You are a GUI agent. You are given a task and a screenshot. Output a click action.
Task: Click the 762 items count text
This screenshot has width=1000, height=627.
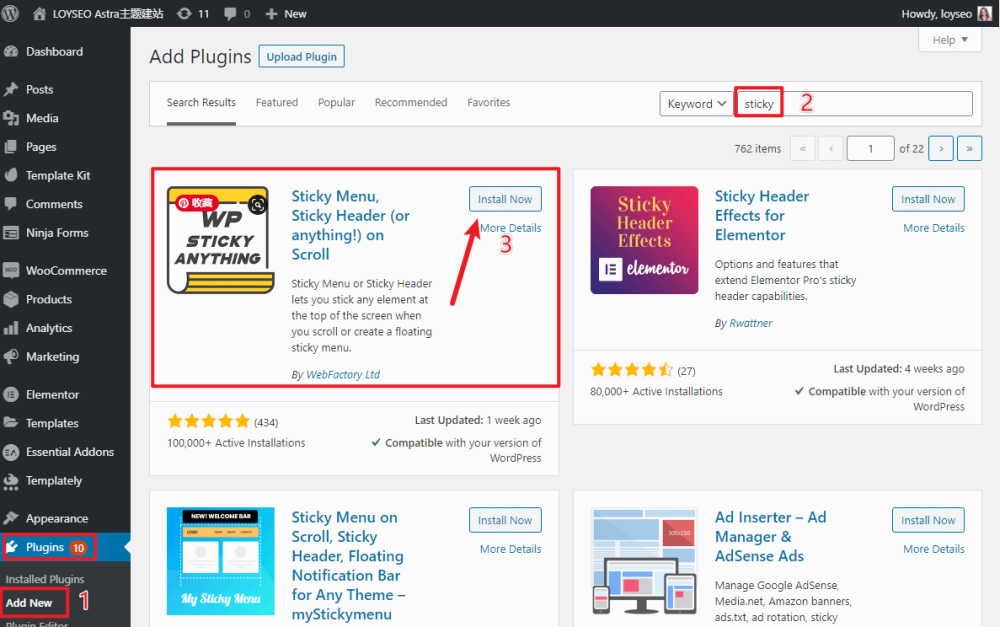point(758,149)
